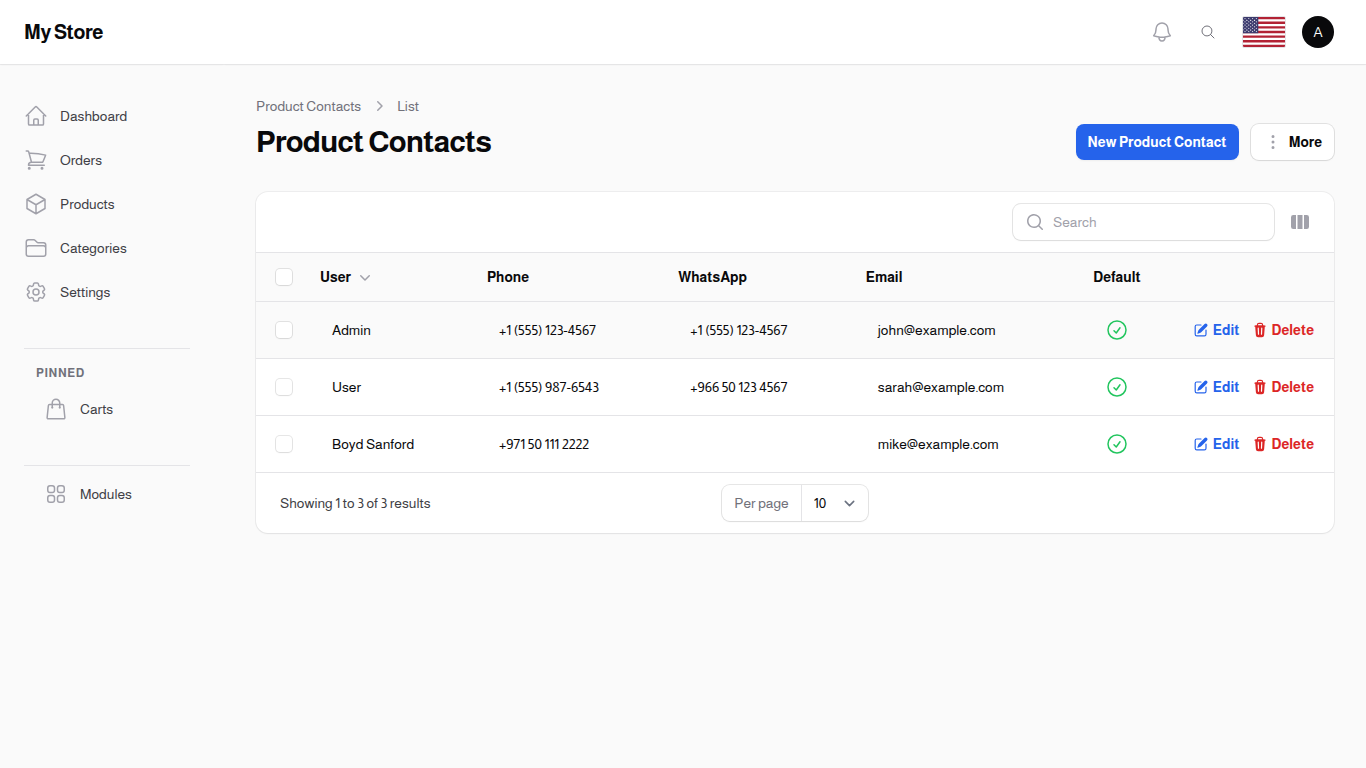Click the Product Contacts breadcrumb link
This screenshot has height=768, width=1366.
click(x=308, y=106)
